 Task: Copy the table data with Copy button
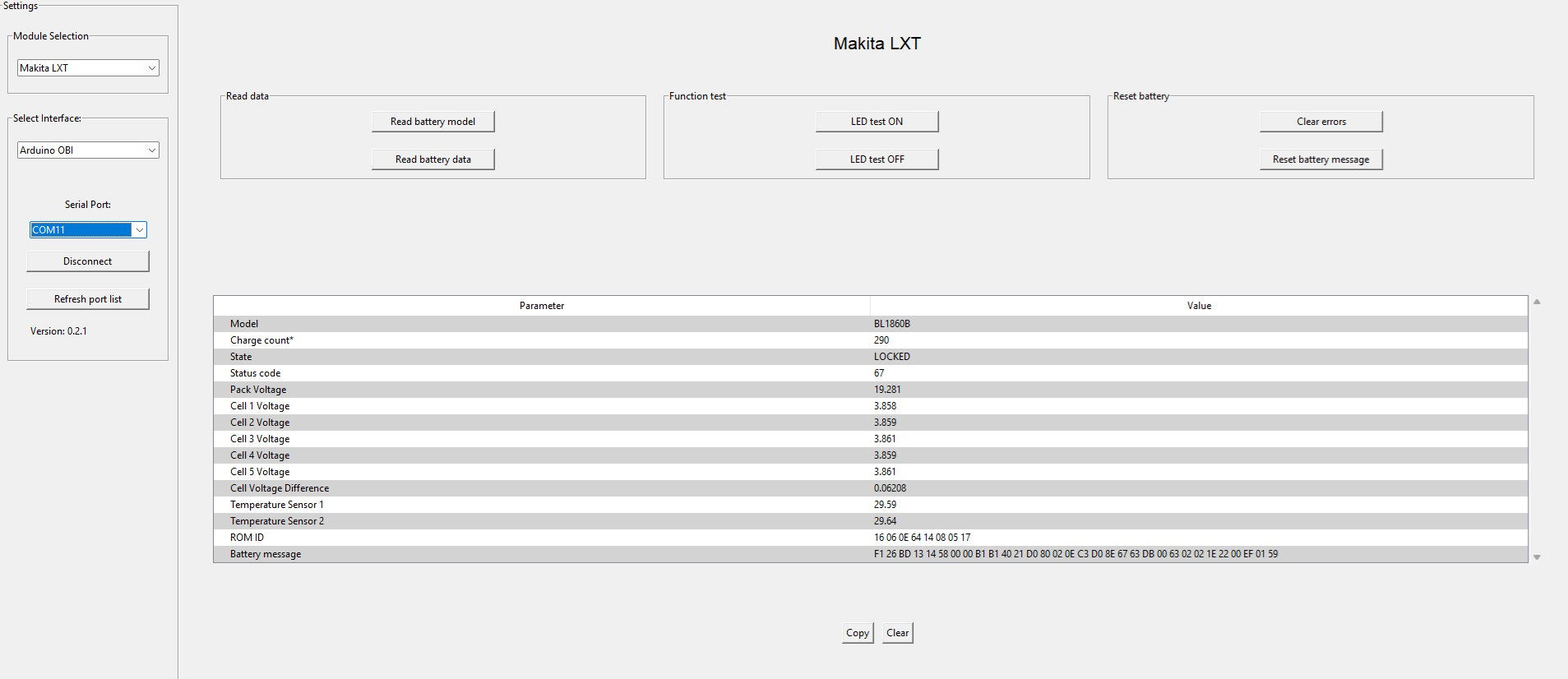coord(857,633)
